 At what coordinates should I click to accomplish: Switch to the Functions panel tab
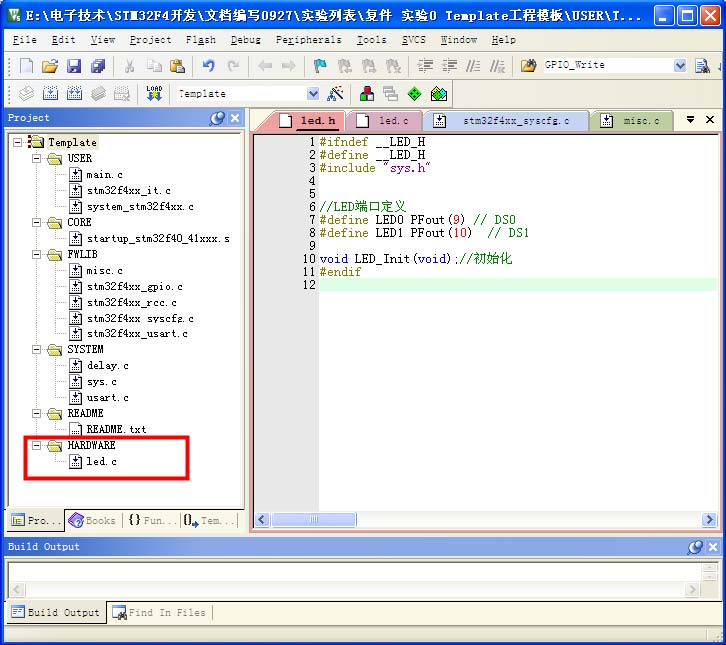click(152, 520)
